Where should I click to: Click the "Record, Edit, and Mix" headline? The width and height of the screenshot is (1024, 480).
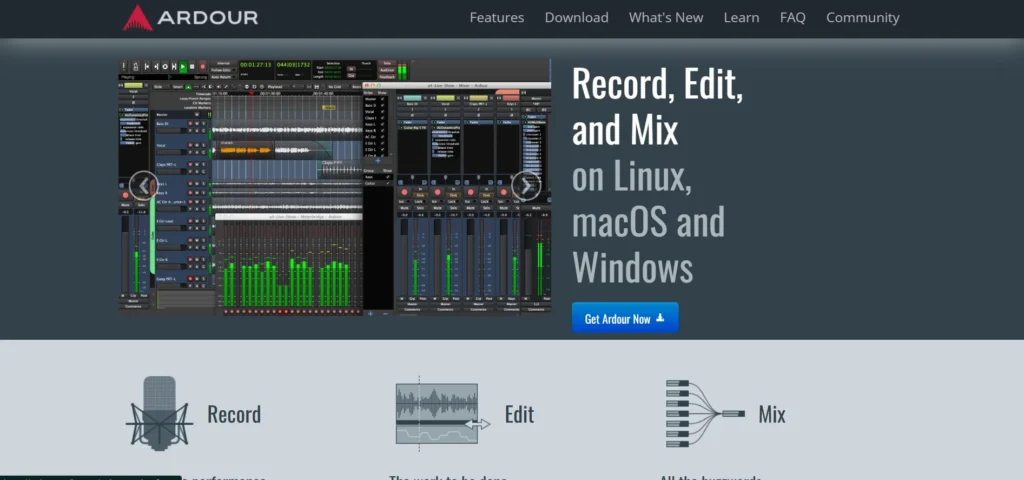pyautogui.click(x=657, y=106)
